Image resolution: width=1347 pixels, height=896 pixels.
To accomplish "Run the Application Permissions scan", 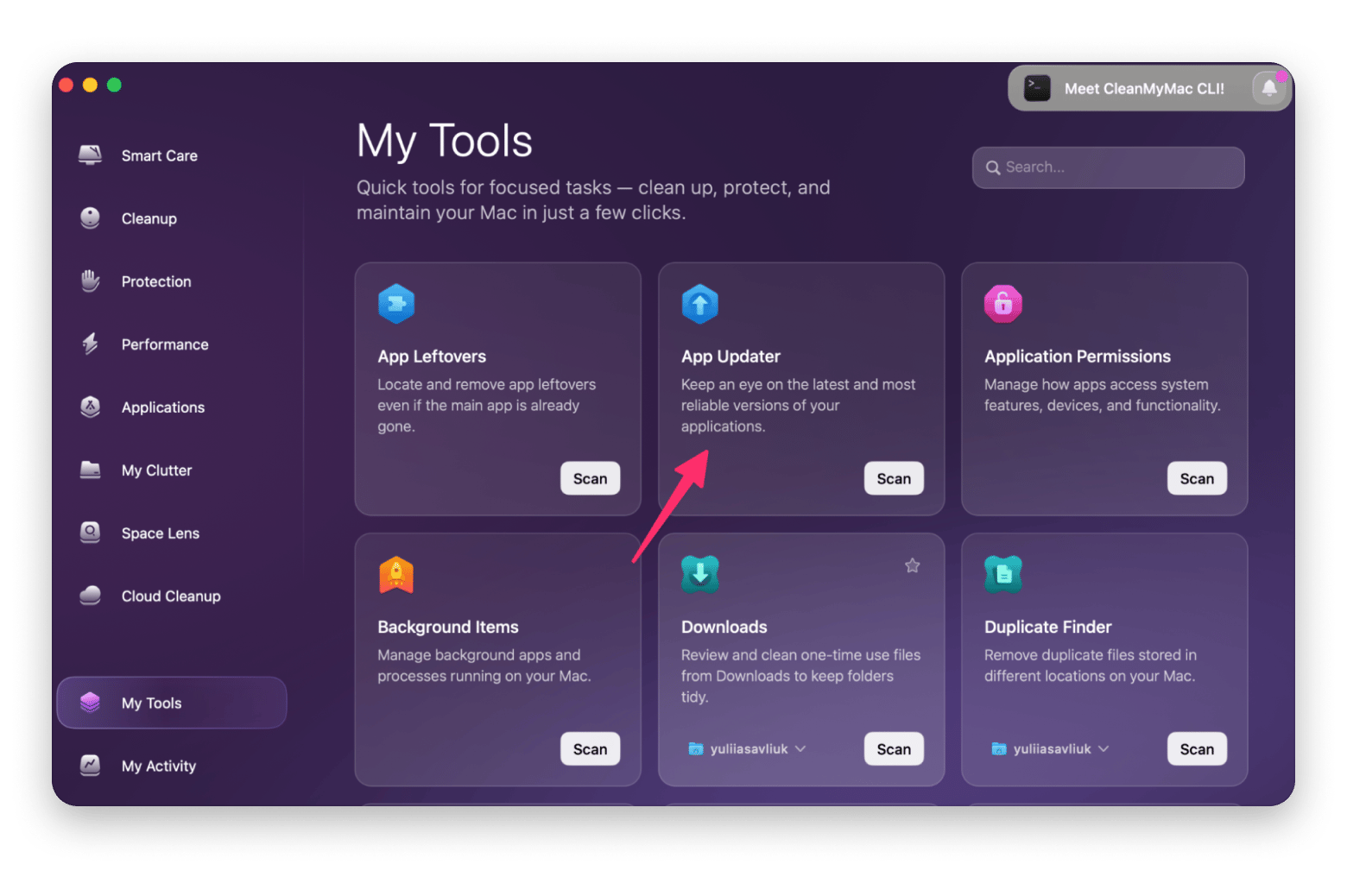I will (x=1197, y=478).
